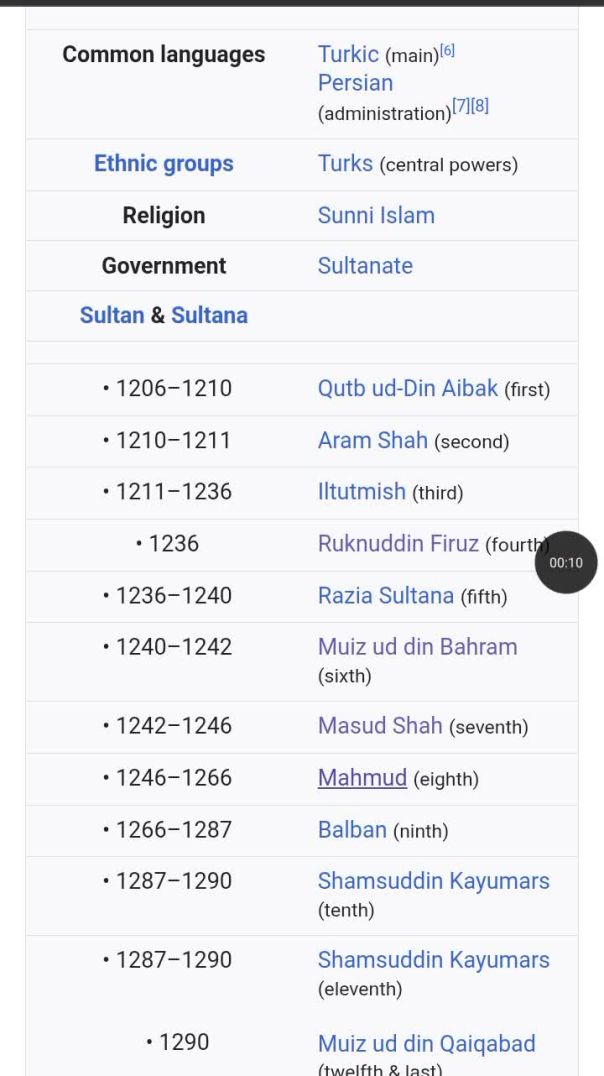Image resolution: width=604 pixels, height=1076 pixels.
Task: Click the Sunni Islam link
Action: point(376,215)
